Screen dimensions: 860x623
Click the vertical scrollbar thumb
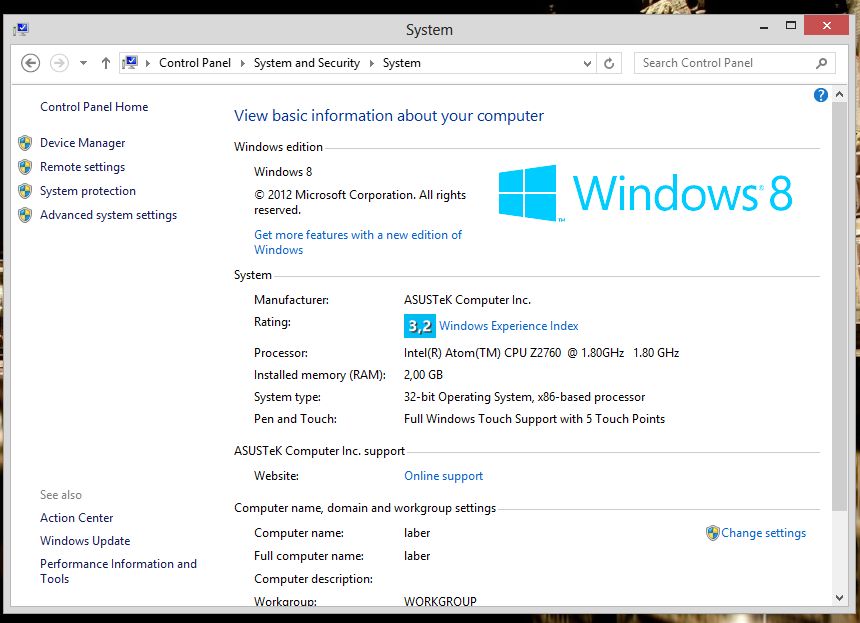(x=839, y=307)
